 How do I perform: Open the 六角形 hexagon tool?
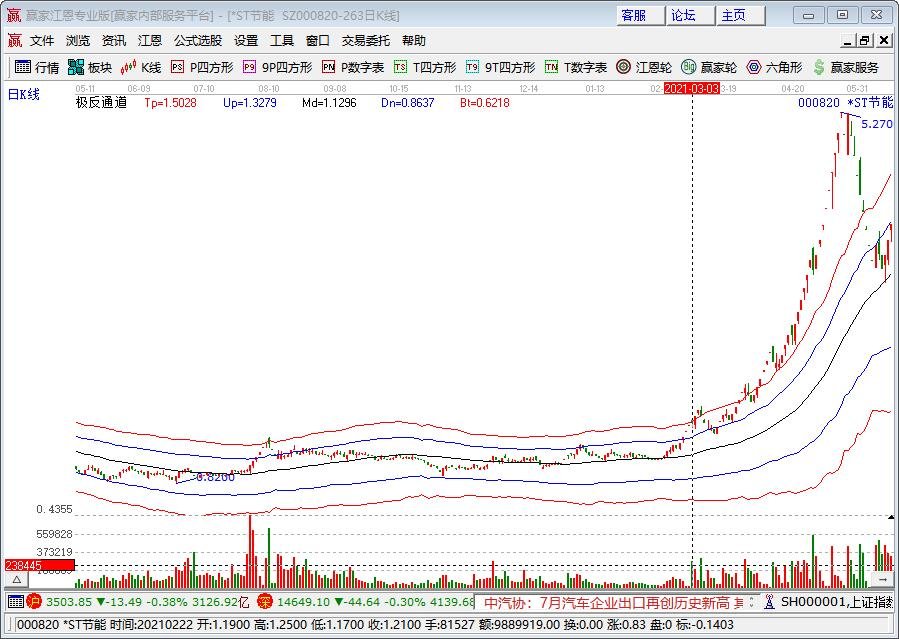774,68
